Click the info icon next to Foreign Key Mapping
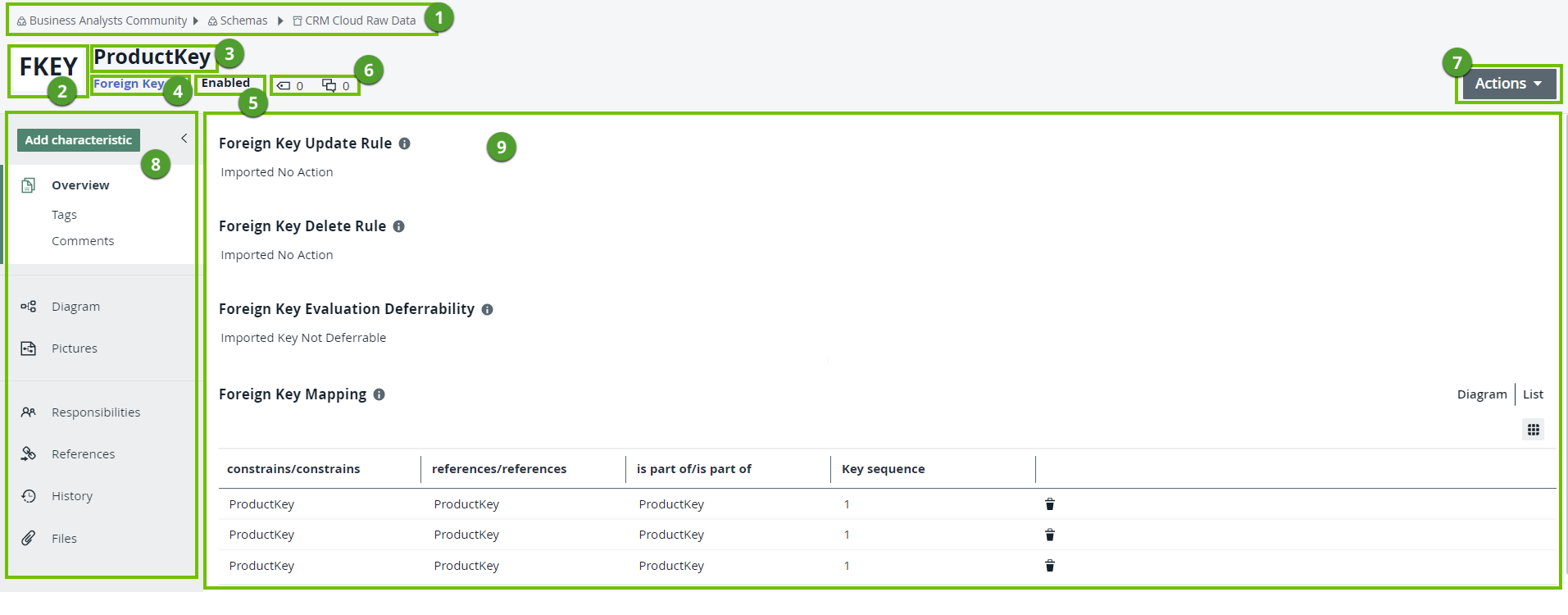Screen dimensions: 1568x615 [x=379, y=394]
